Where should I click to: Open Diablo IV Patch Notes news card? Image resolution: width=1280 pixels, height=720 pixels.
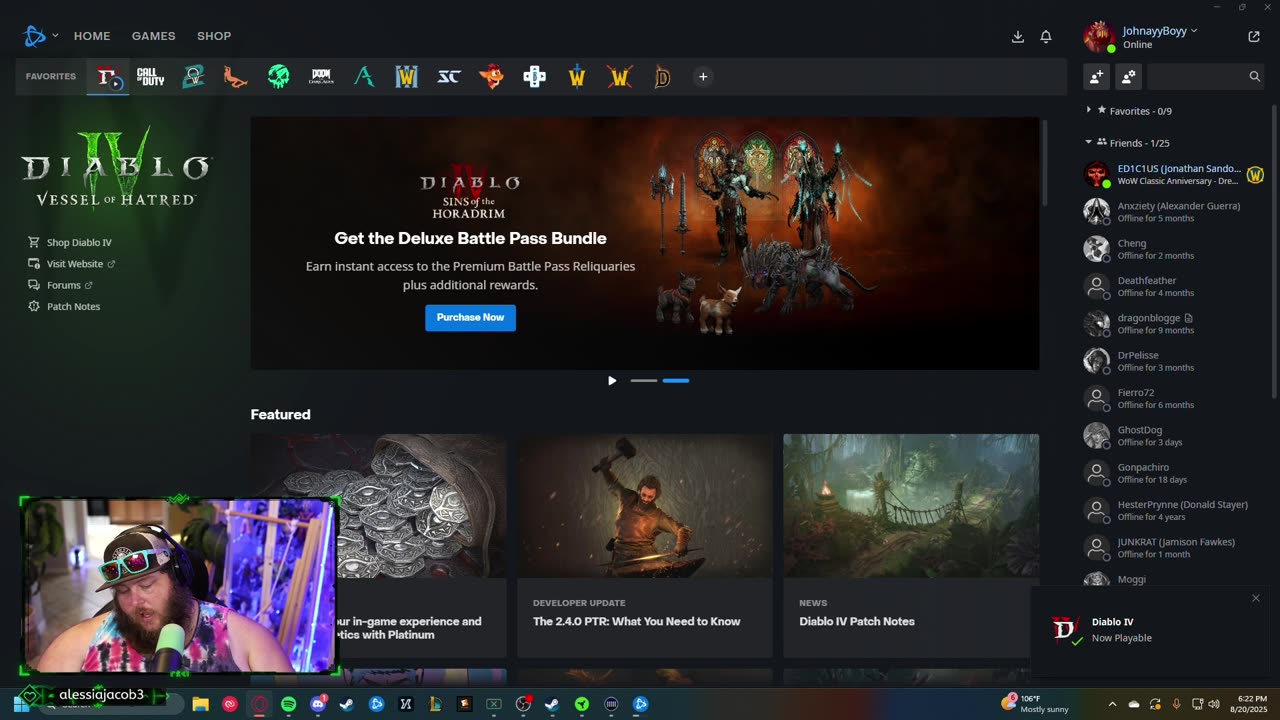pyautogui.click(x=911, y=545)
